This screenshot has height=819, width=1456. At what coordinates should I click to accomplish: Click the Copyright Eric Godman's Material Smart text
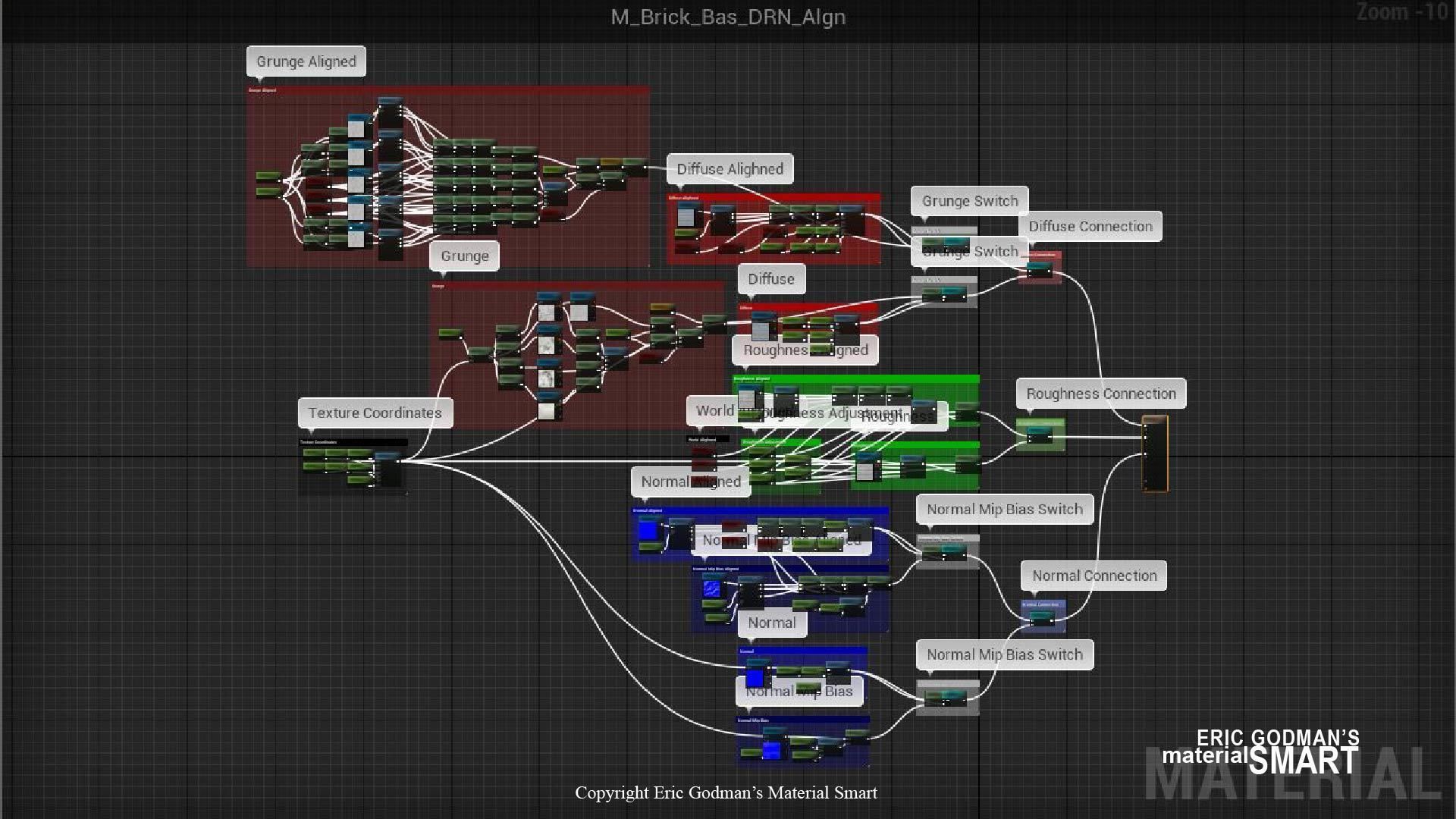(726, 792)
